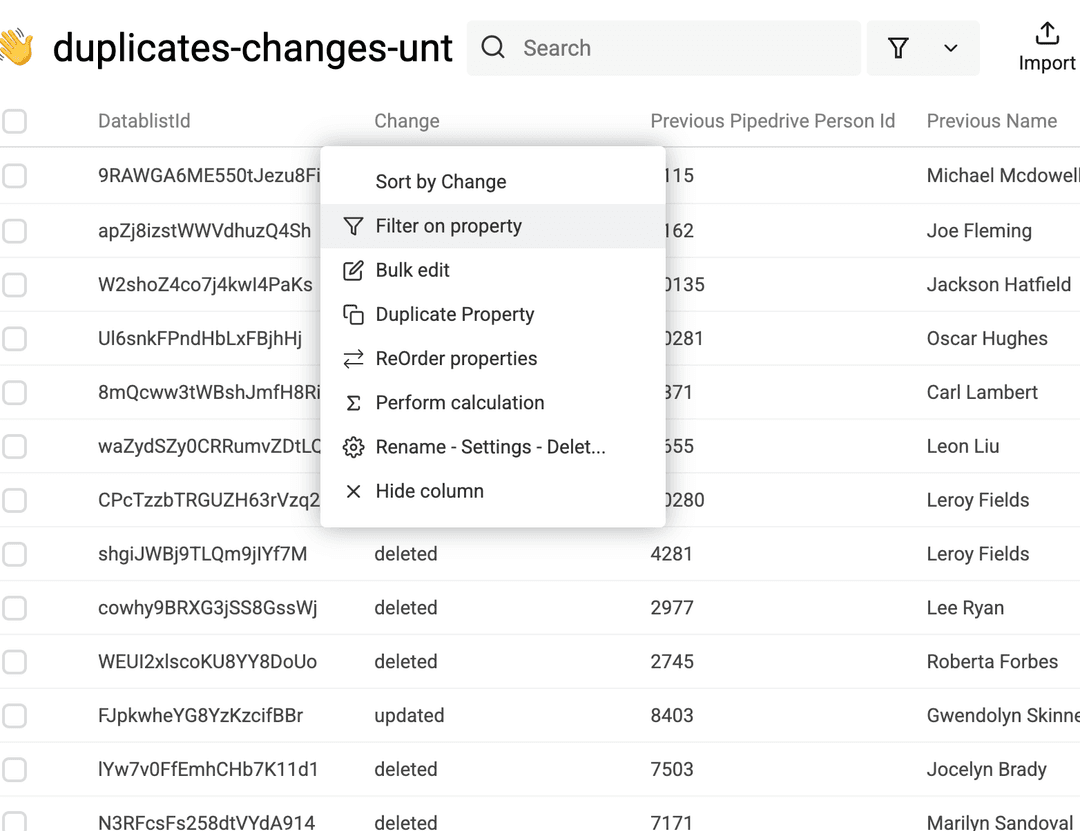Viewport: 1080px width, 831px height.
Task: Select Filter on property in the context menu
Action: (x=448, y=226)
